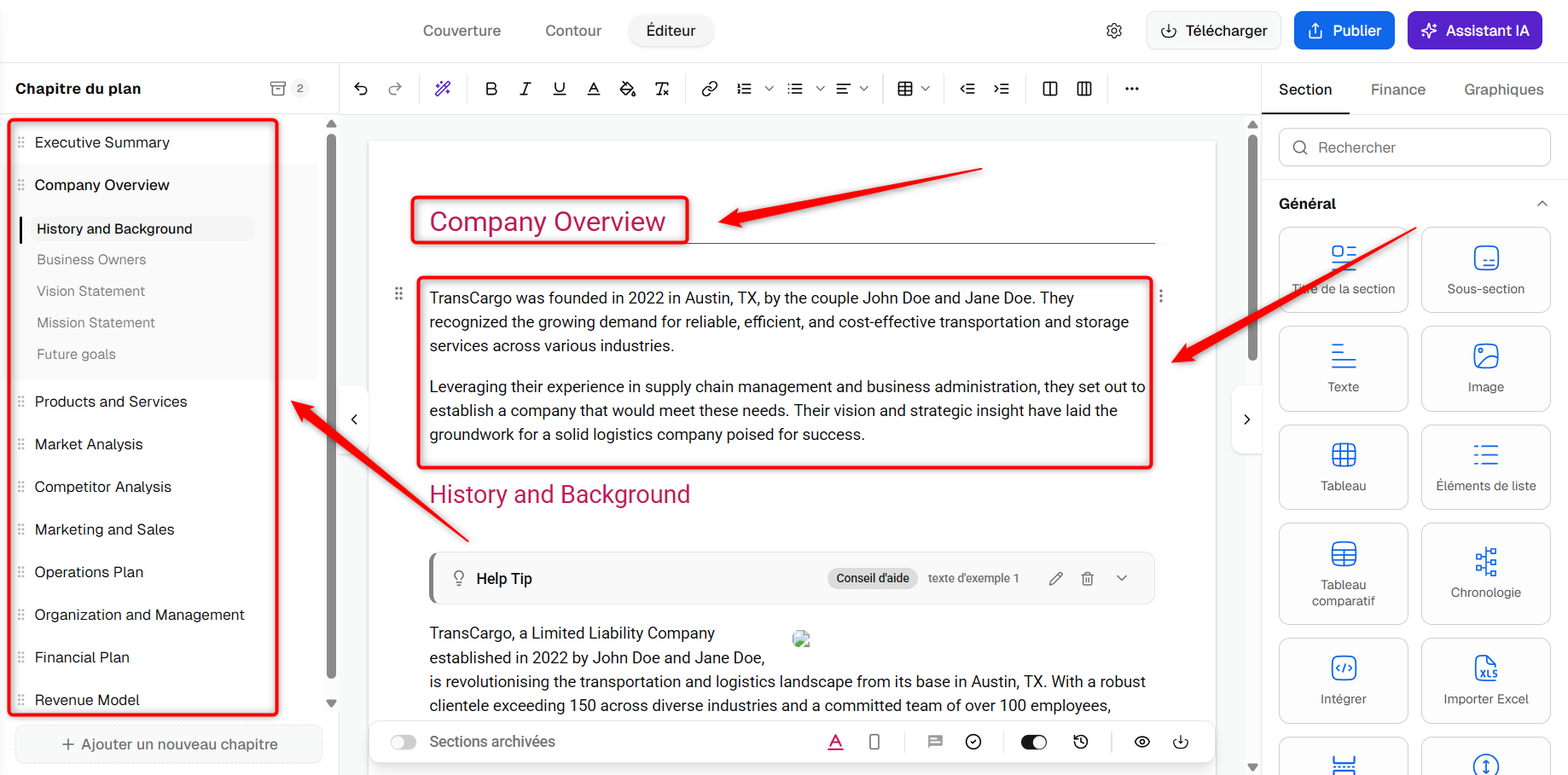Toggle italic formatting
The width and height of the screenshot is (1568, 775).
(x=526, y=89)
